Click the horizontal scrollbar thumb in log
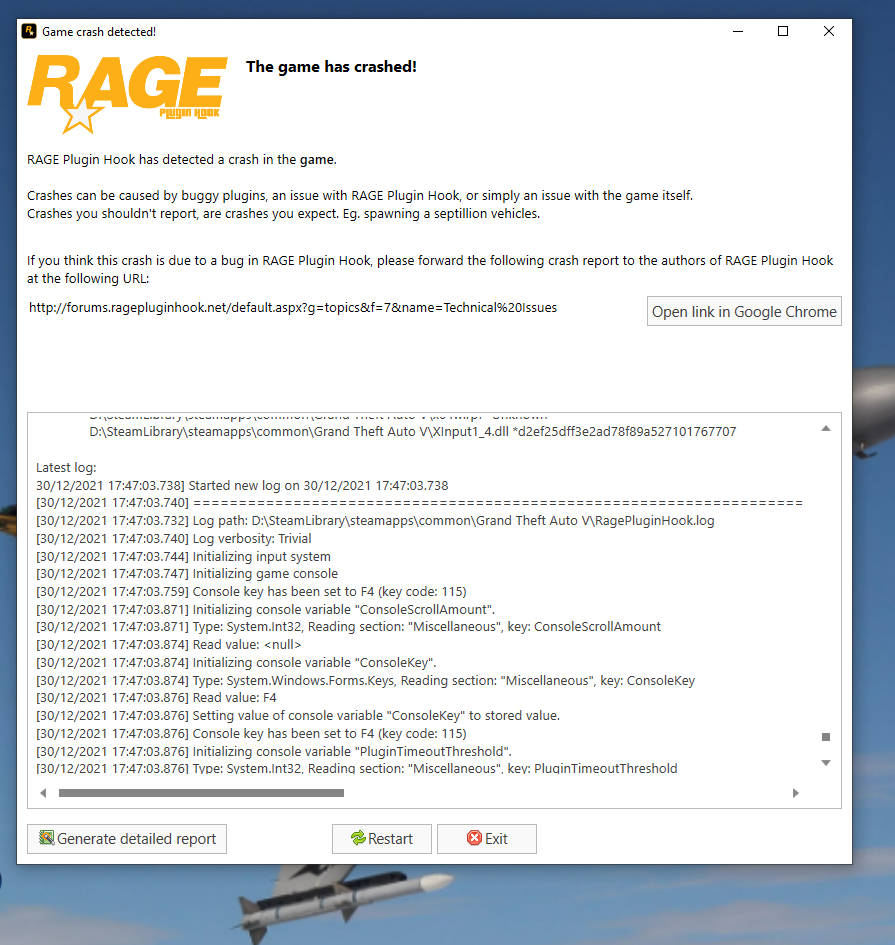The image size is (895, 945). pos(201,793)
